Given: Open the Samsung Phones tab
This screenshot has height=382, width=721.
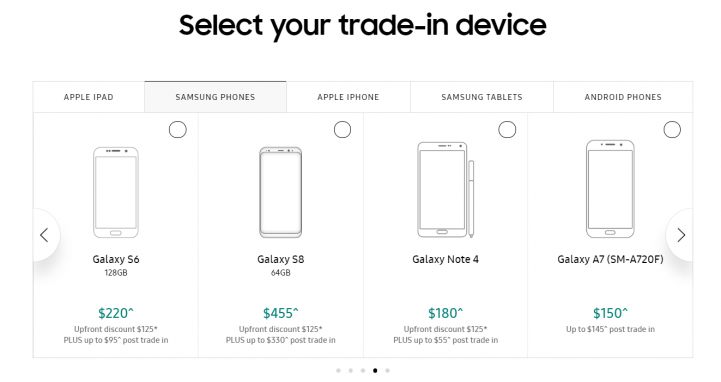Looking at the screenshot, I should coord(215,97).
